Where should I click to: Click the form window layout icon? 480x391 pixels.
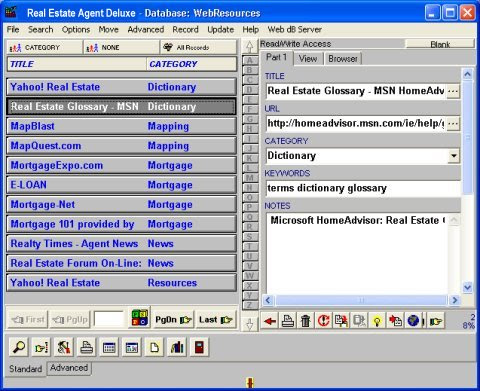coord(132,347)
